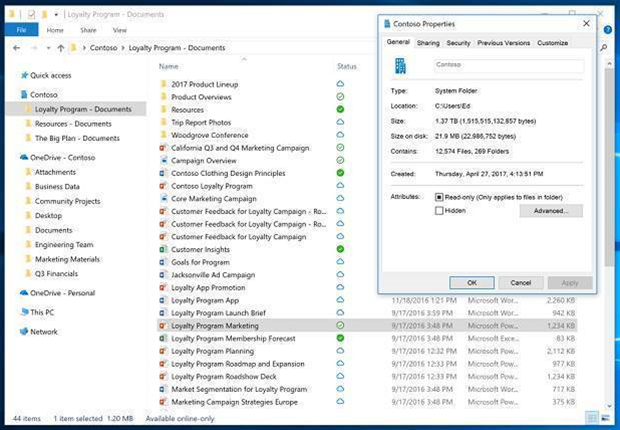This screenshot has width=620, height=430.
Task: Switch to details view button in status bar
Action: (592, 418)
